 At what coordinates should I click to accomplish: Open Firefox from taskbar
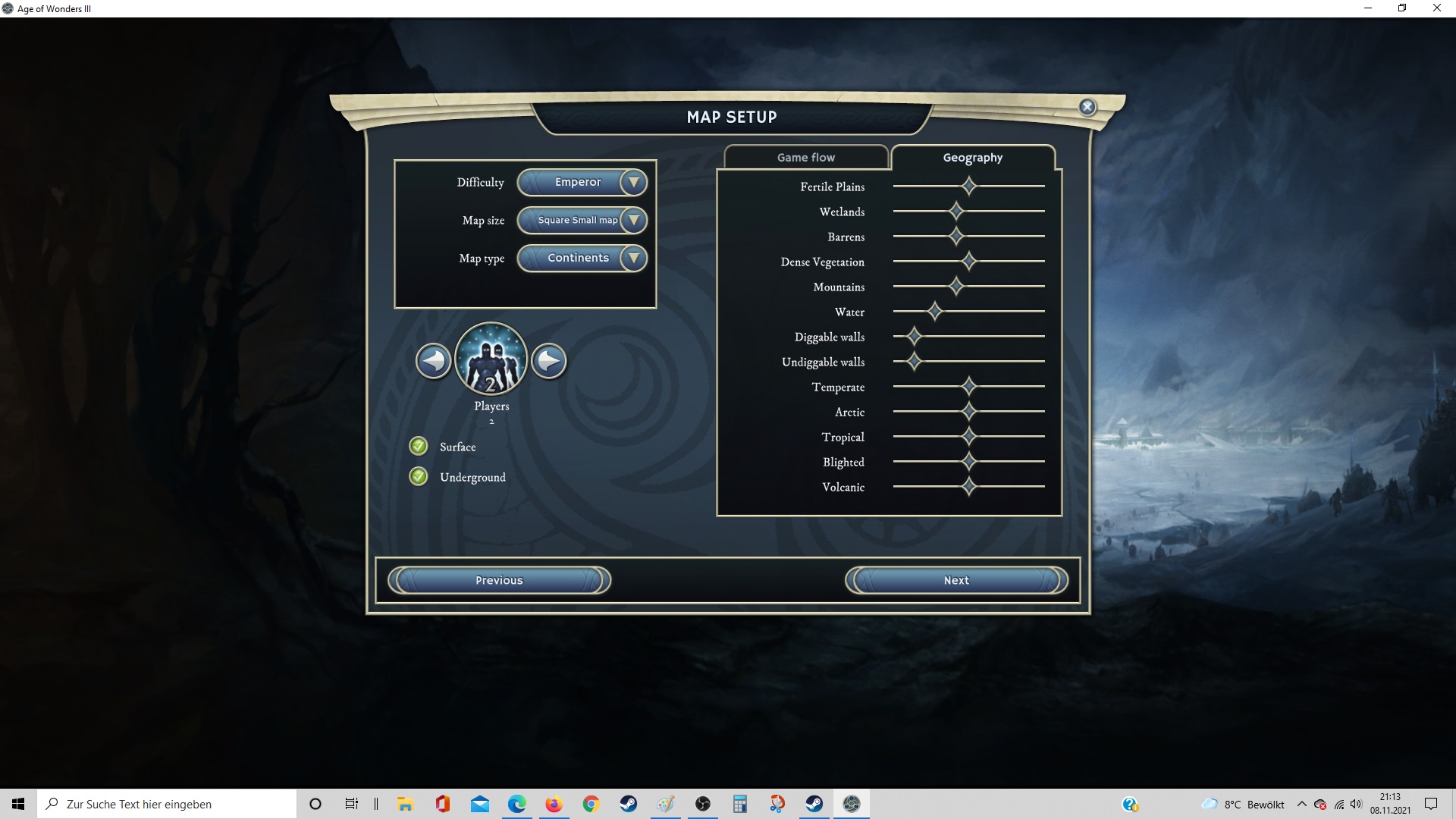554,804
